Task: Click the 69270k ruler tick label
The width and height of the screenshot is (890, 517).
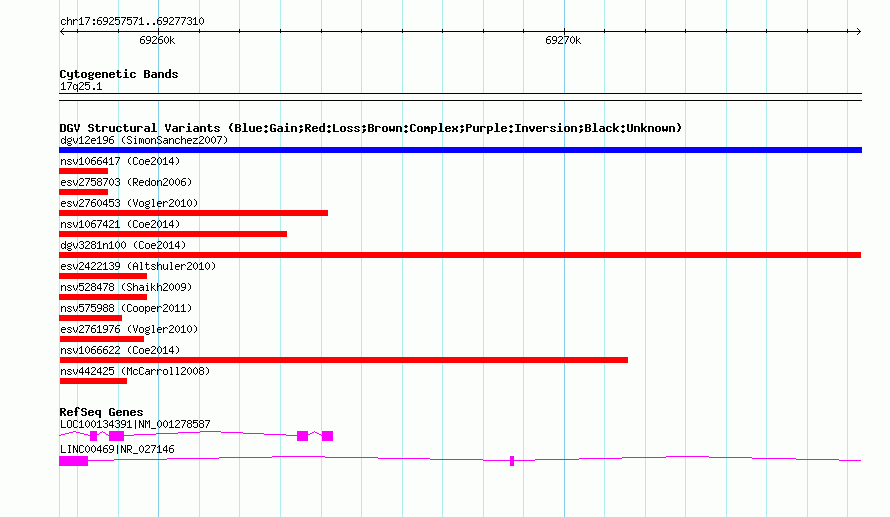Action: click(563, 40)
